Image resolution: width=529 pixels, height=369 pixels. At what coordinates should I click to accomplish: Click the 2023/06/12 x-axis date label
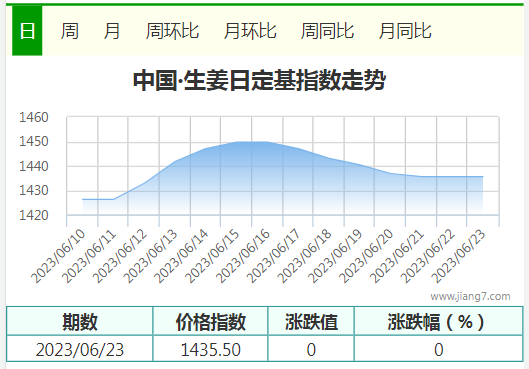click(x=120, y=256)
